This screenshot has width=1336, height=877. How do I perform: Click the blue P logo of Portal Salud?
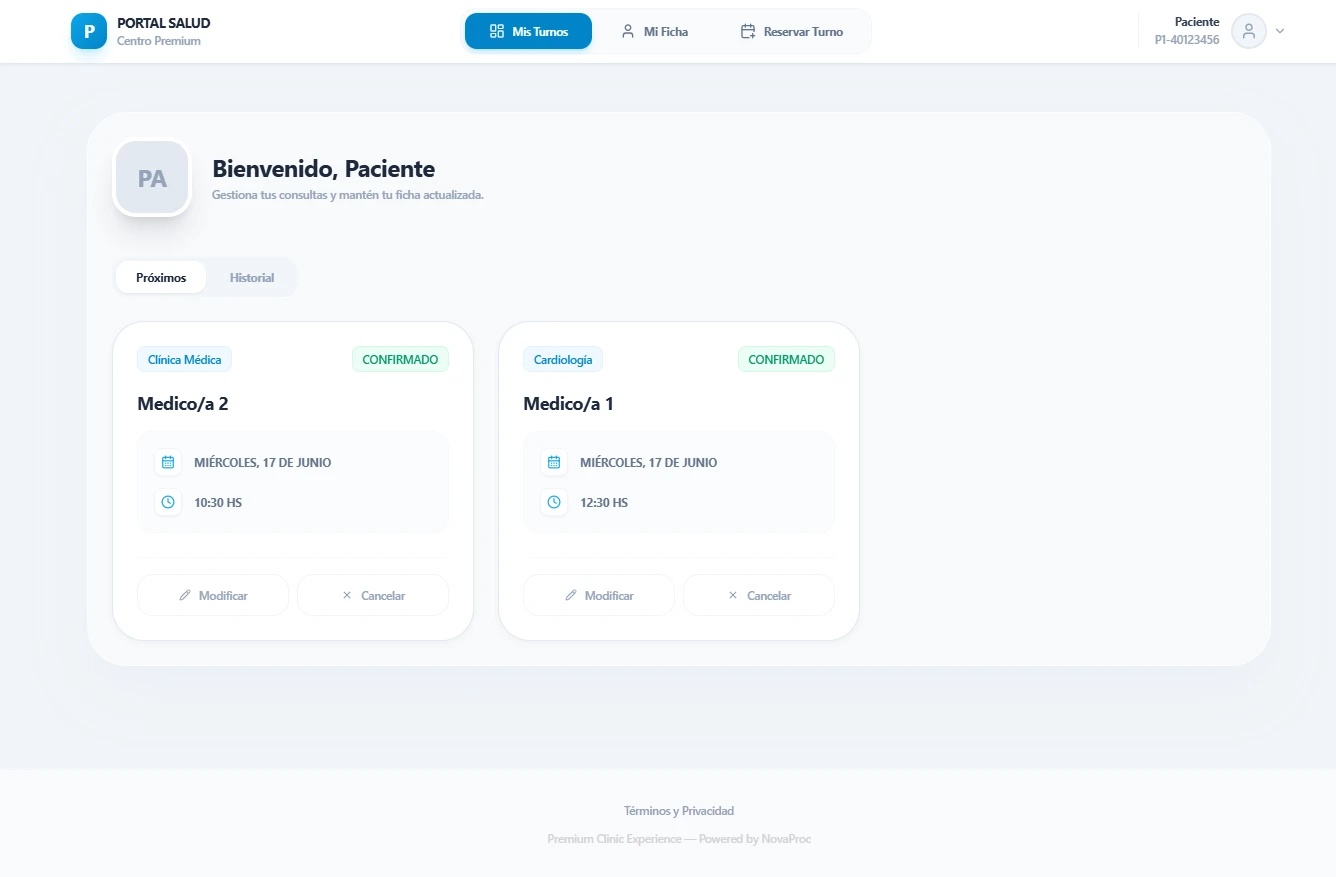tap(89, 31)
